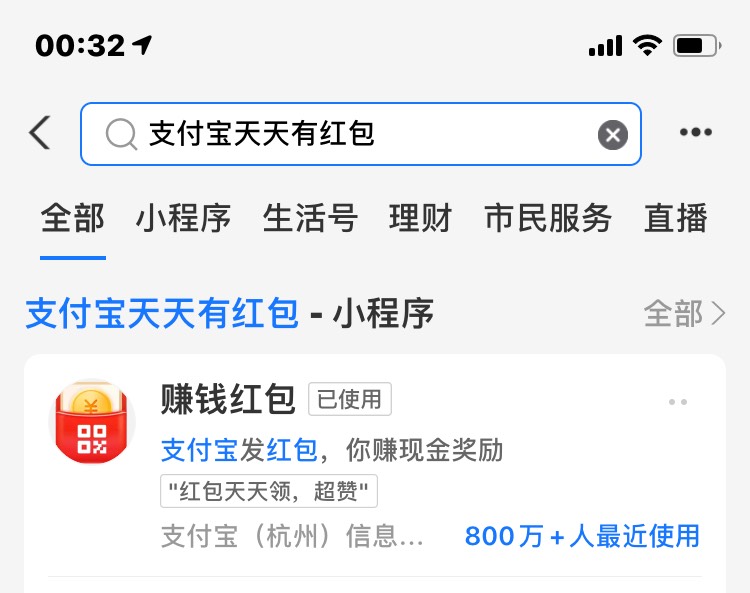Open the two-dot options on 赚钱红包 card
750x593 pixels.
(x=678, y=402)
